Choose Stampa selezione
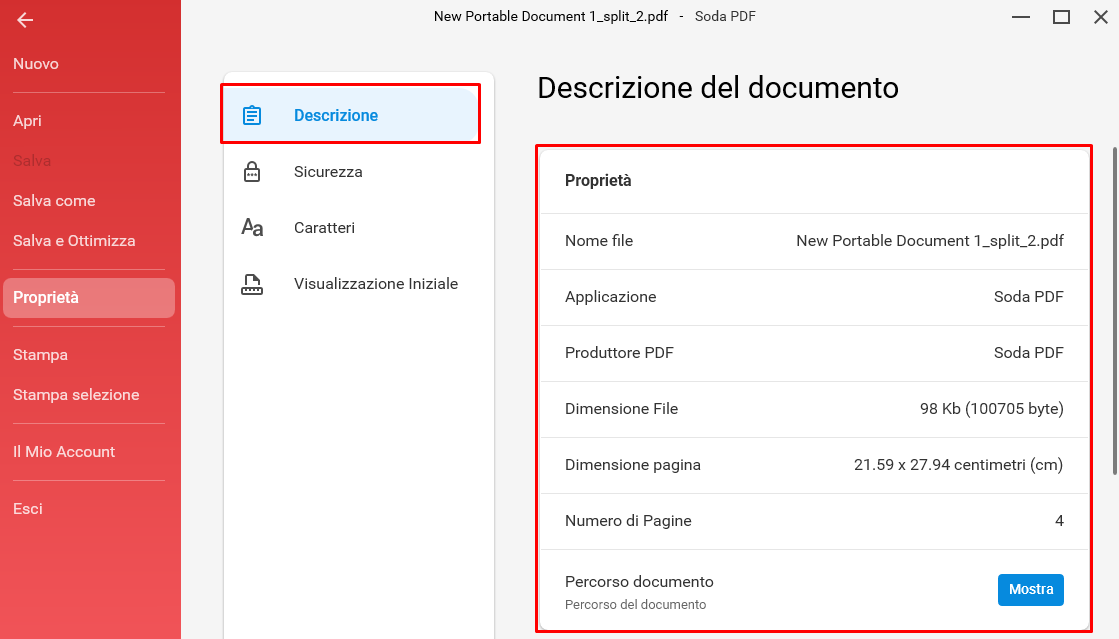The height and width of the screenshot is (639, 1119). [76, 395]
